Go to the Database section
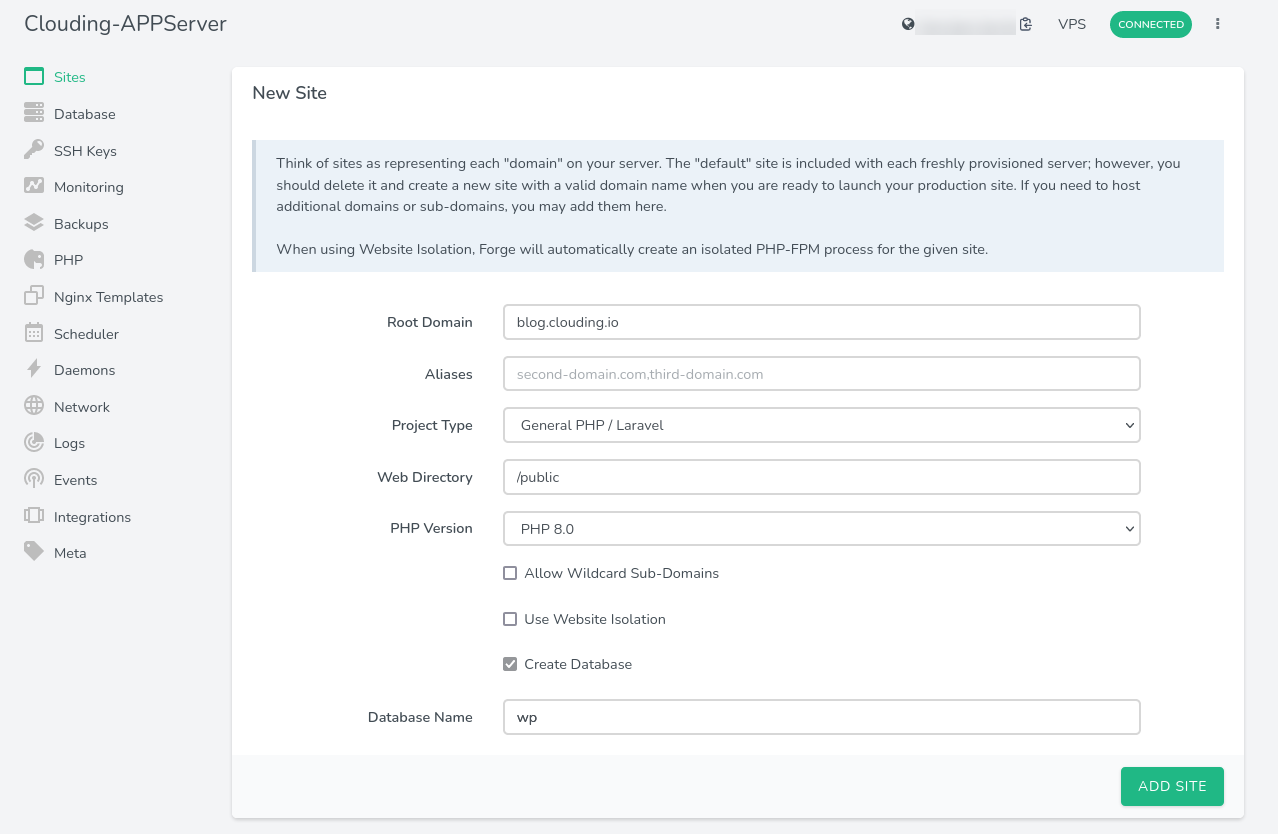 (x=85, y=114)
